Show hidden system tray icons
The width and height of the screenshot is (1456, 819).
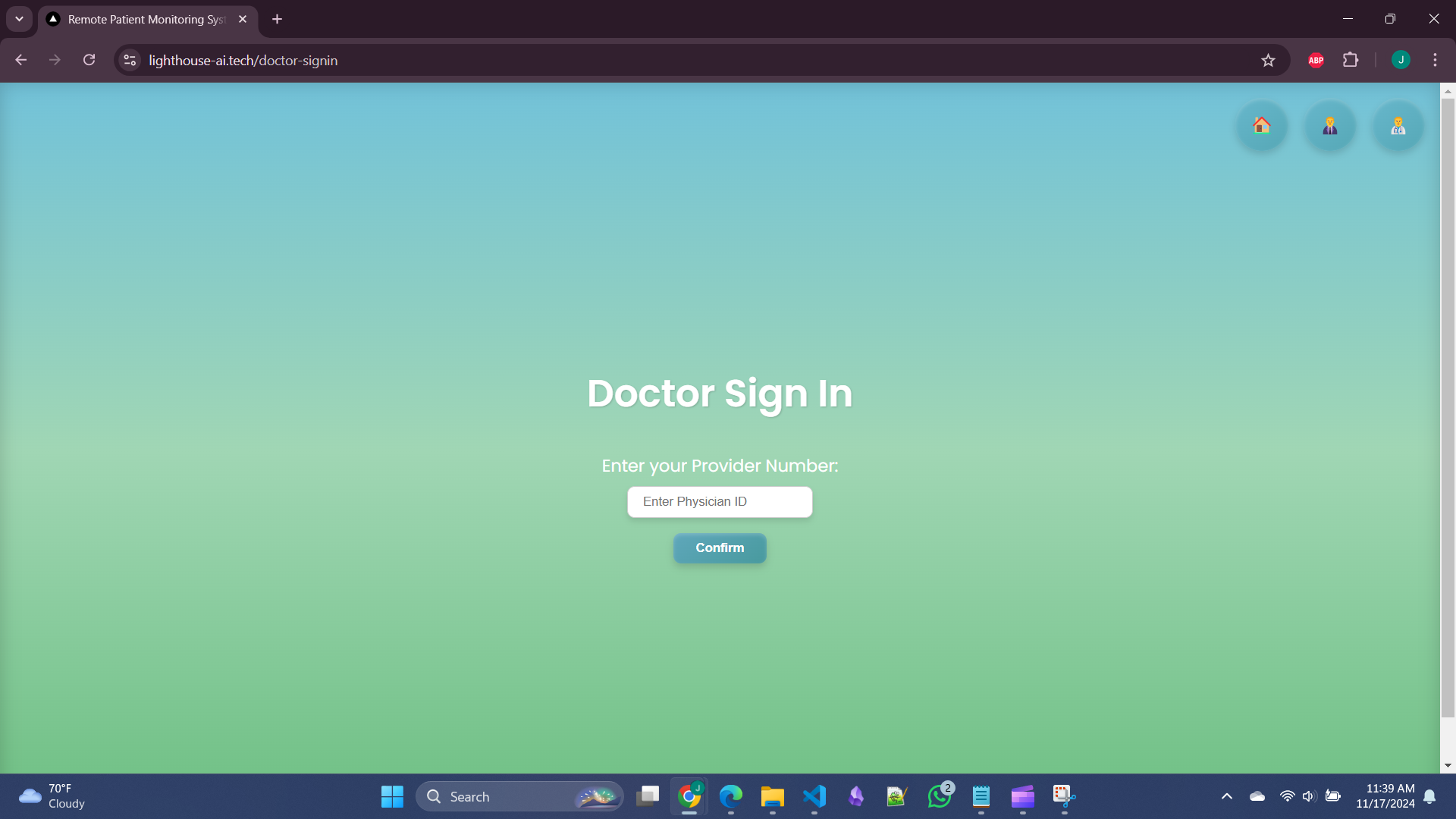point(1226,796)
